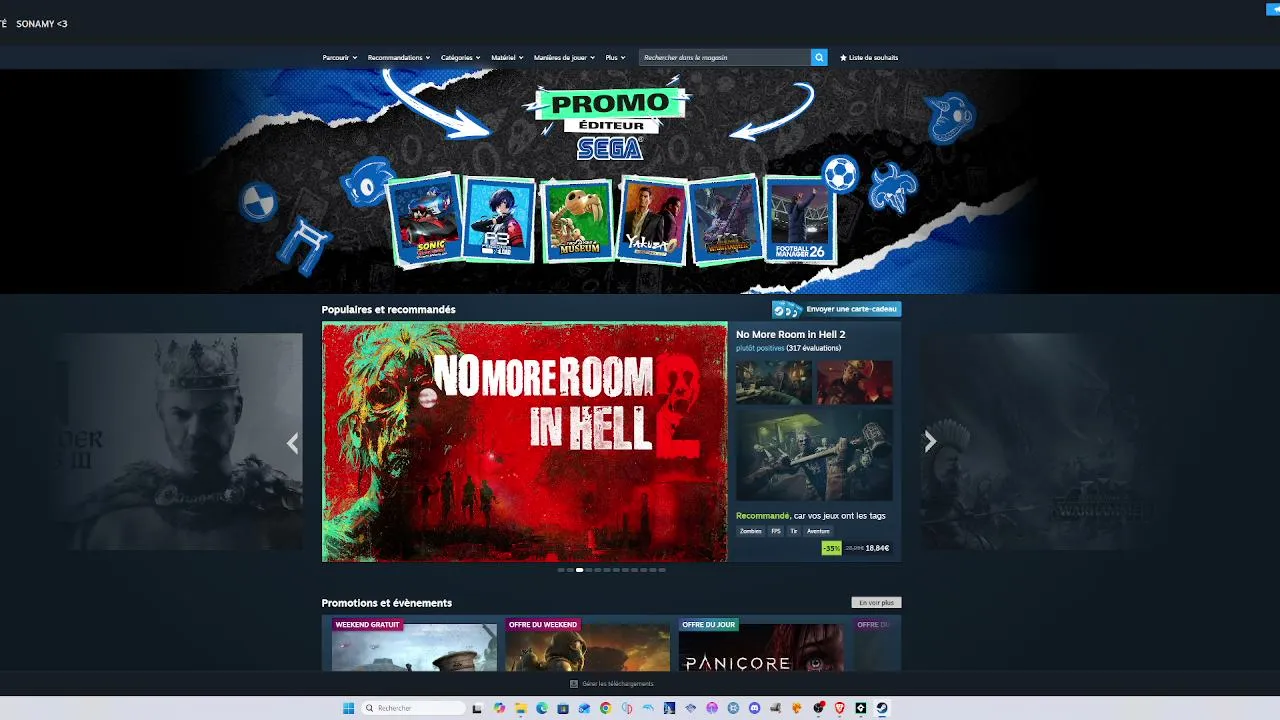Select third carousel pagination dot
The image size is (1280, 720).
click(579, 570)
